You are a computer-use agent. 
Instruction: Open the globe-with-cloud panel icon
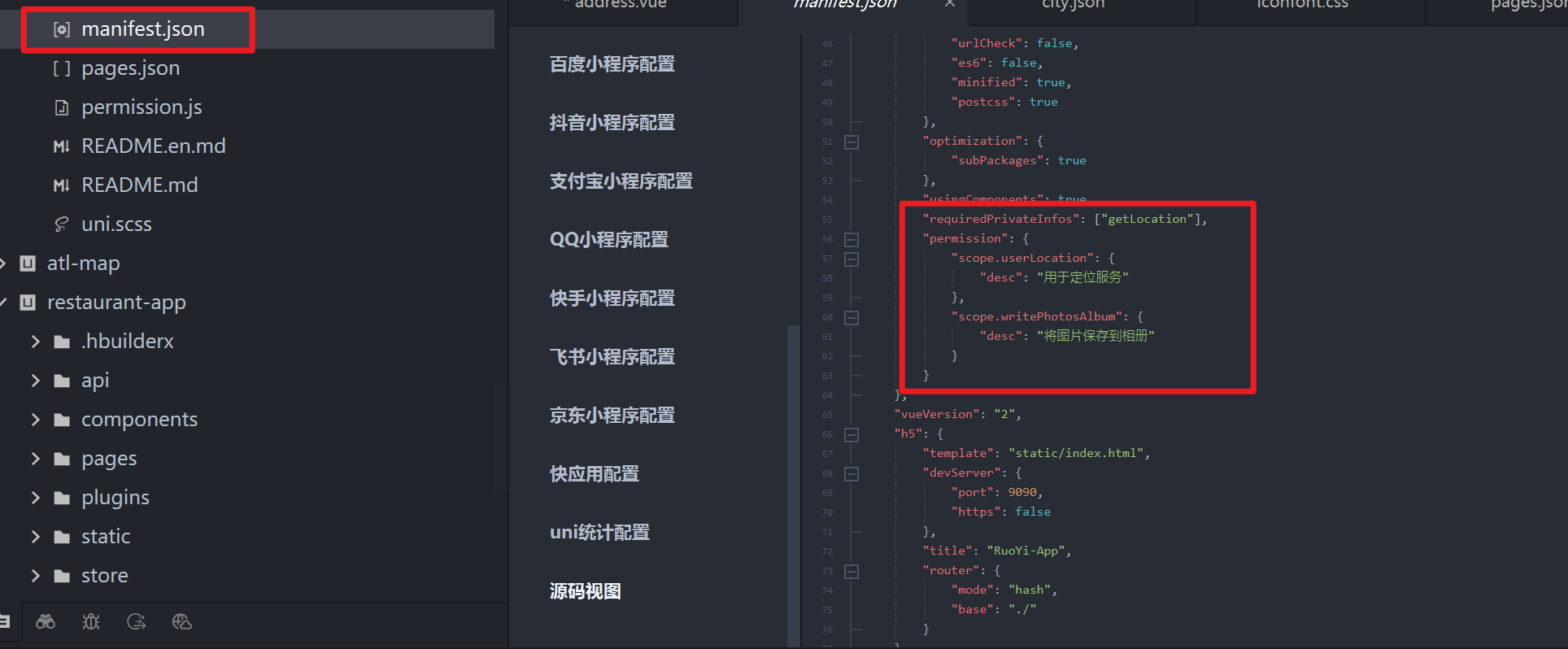click(x=182, y=622)
